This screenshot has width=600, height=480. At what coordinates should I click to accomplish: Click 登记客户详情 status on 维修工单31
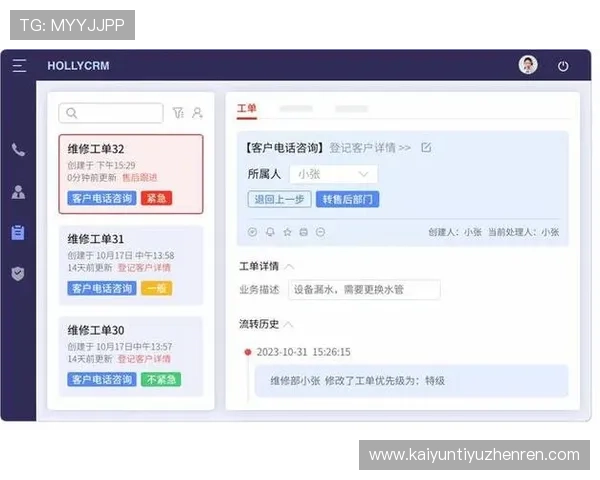click(144, 268)
